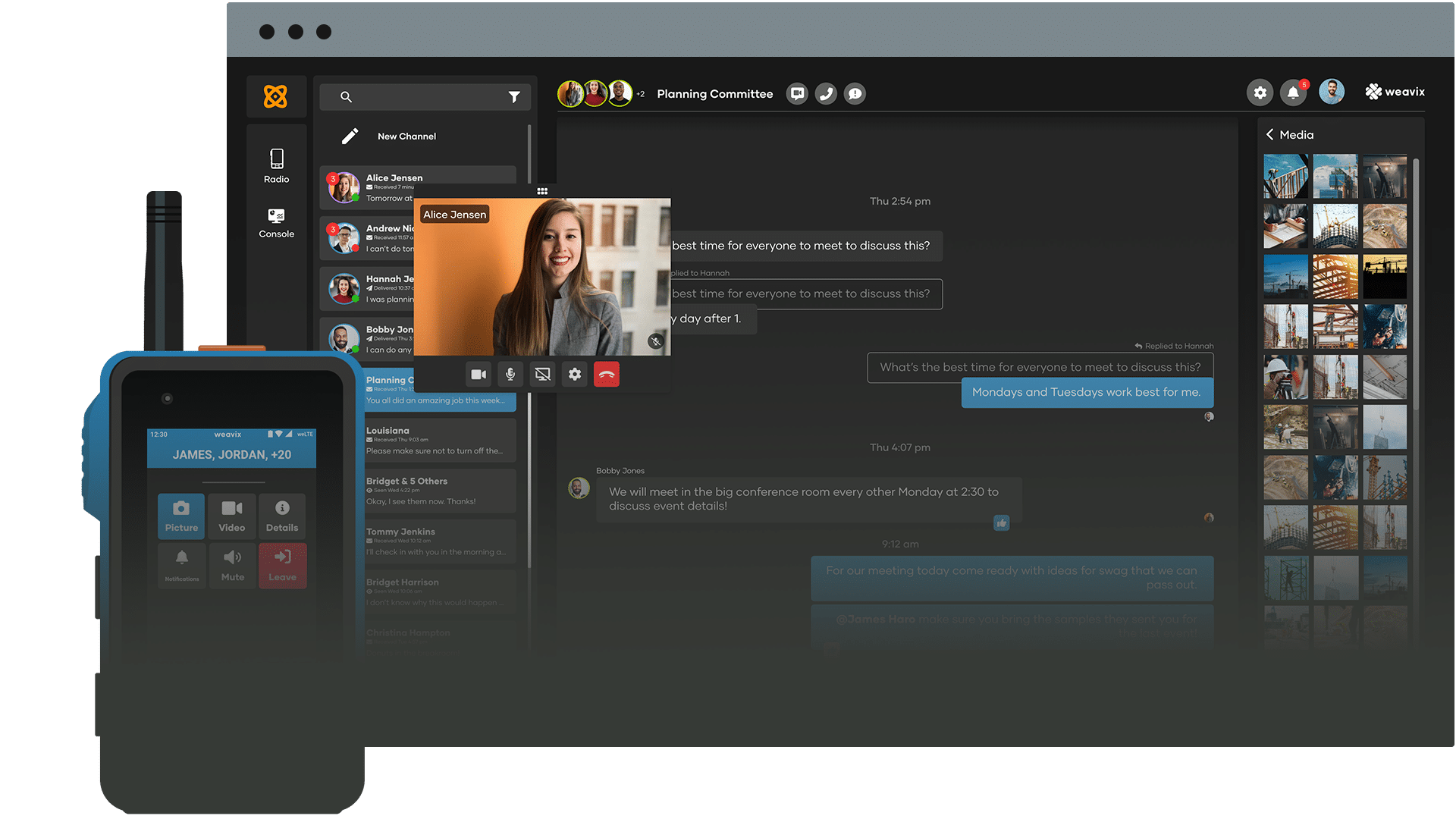This screenshot has width=1456, height=819.
Task: Open the phone call icon in channel header
Action: (x=826, y=93)
